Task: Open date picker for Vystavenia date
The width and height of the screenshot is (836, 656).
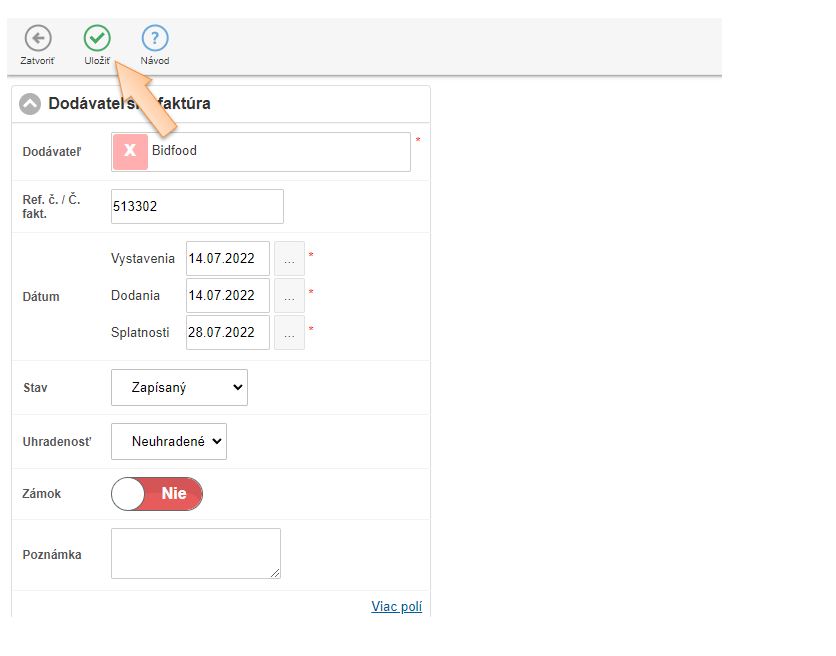Action: [x=289, y=258]
